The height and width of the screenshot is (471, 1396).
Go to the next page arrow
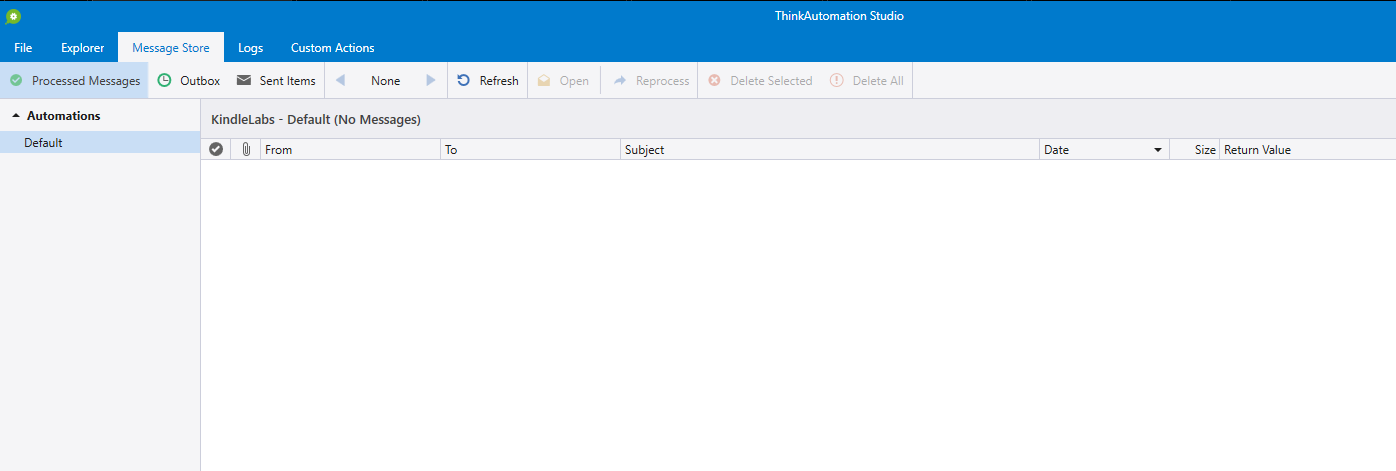pos(431,81)
